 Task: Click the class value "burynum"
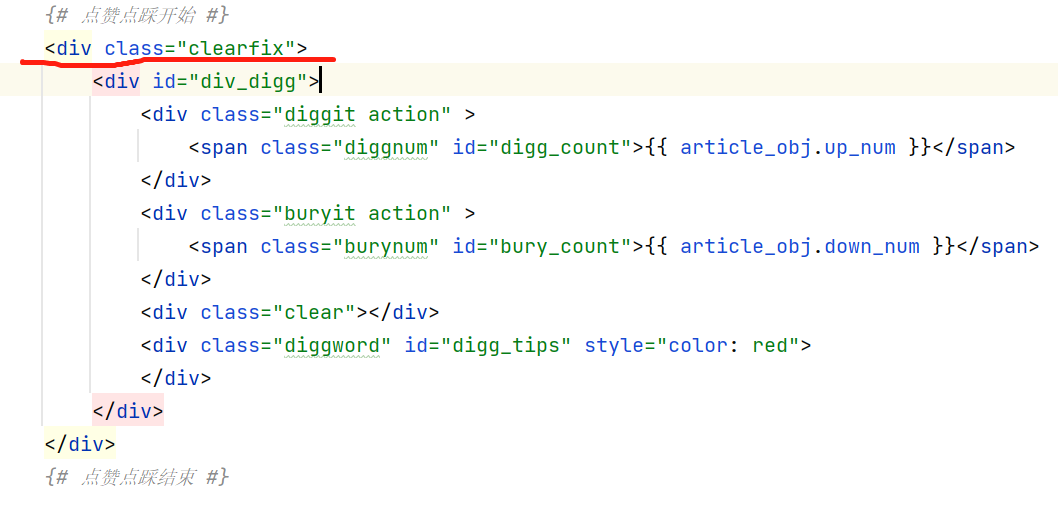pyautogui.click(x=386, y=247)
